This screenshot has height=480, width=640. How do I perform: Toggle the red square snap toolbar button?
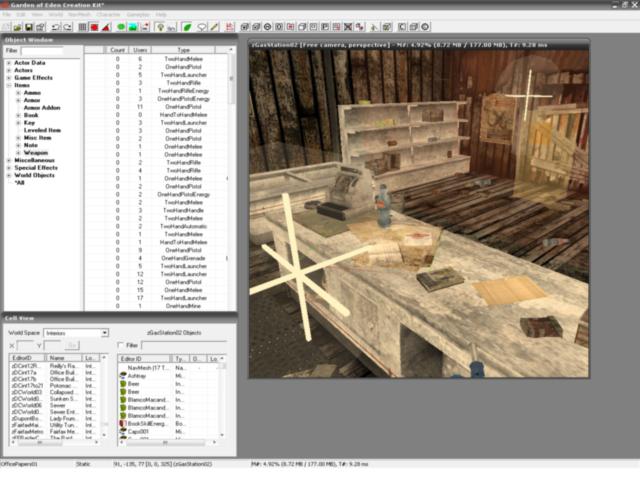coord(94,27)
